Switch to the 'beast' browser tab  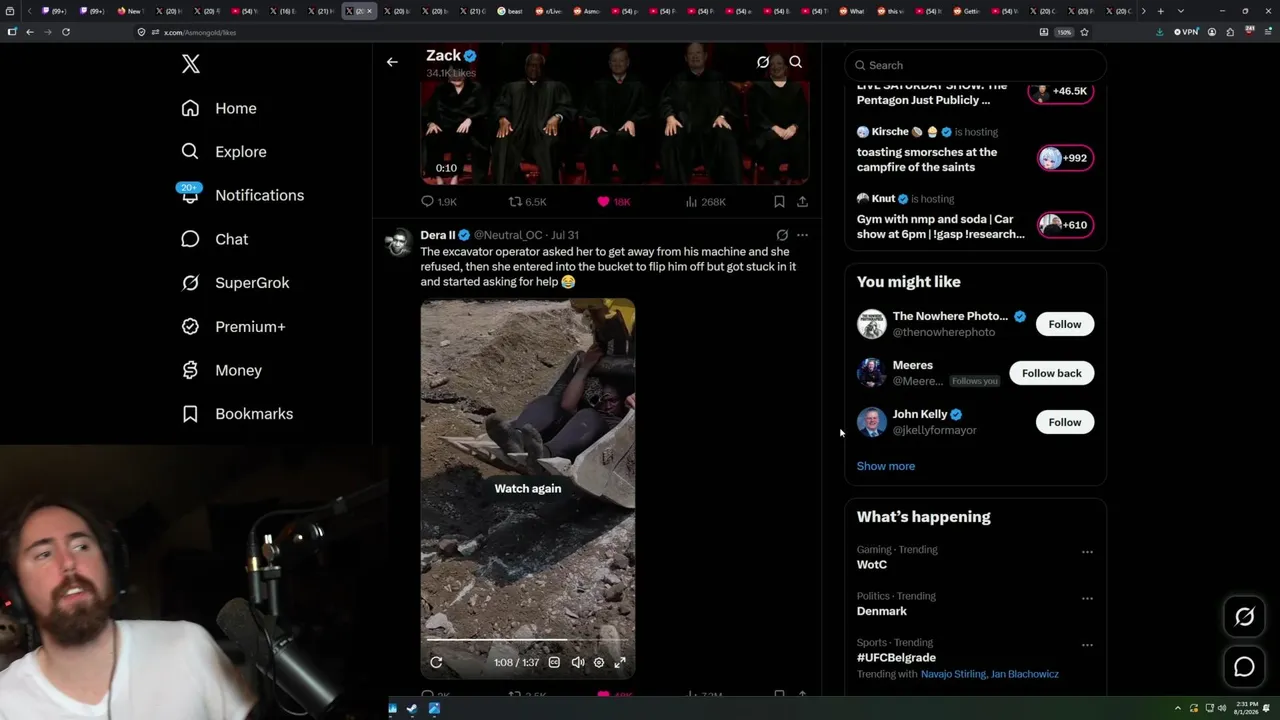(511, 11)
